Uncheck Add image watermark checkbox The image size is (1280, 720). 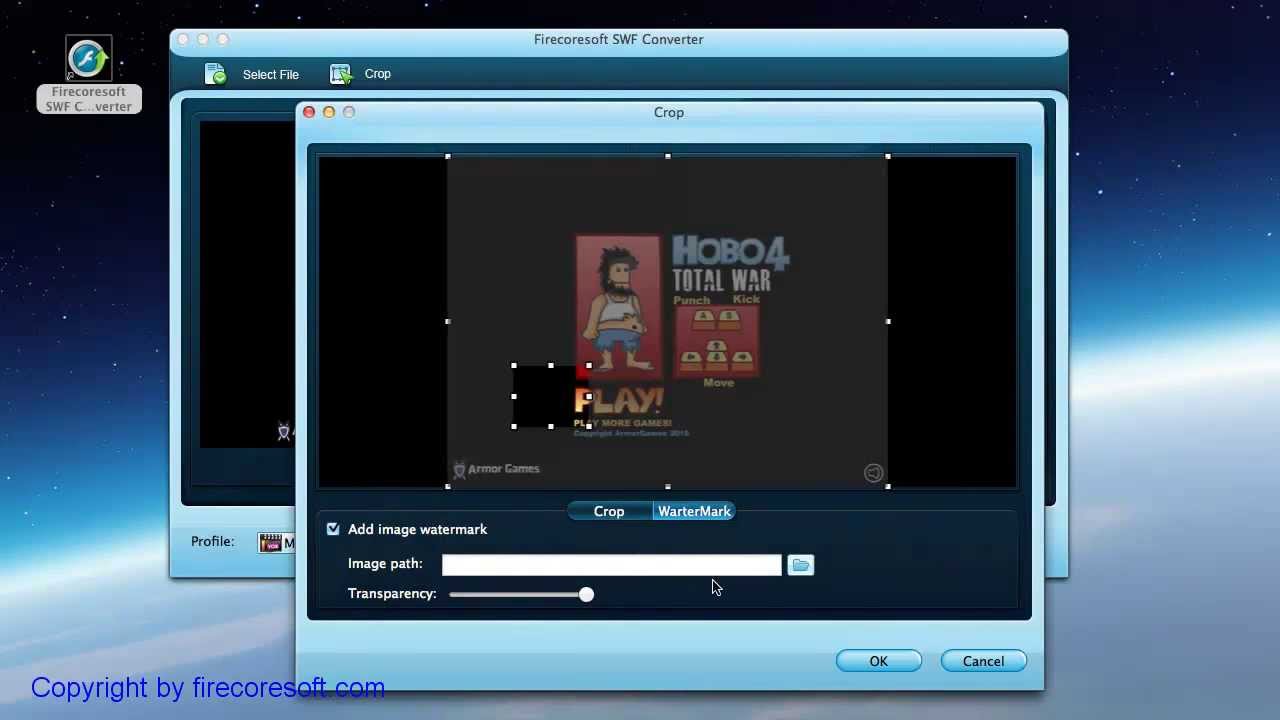tap(333, 529)
